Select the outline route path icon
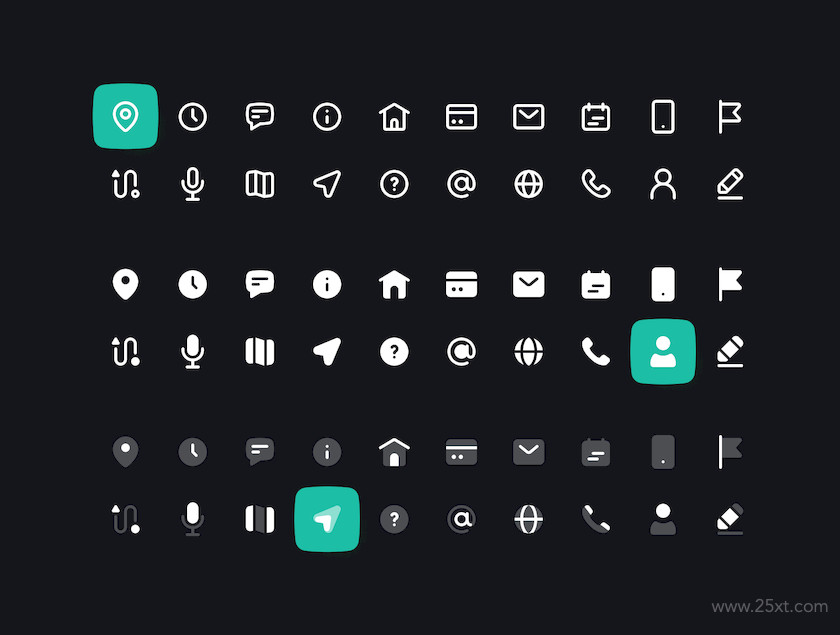 (x=125, y=184)
